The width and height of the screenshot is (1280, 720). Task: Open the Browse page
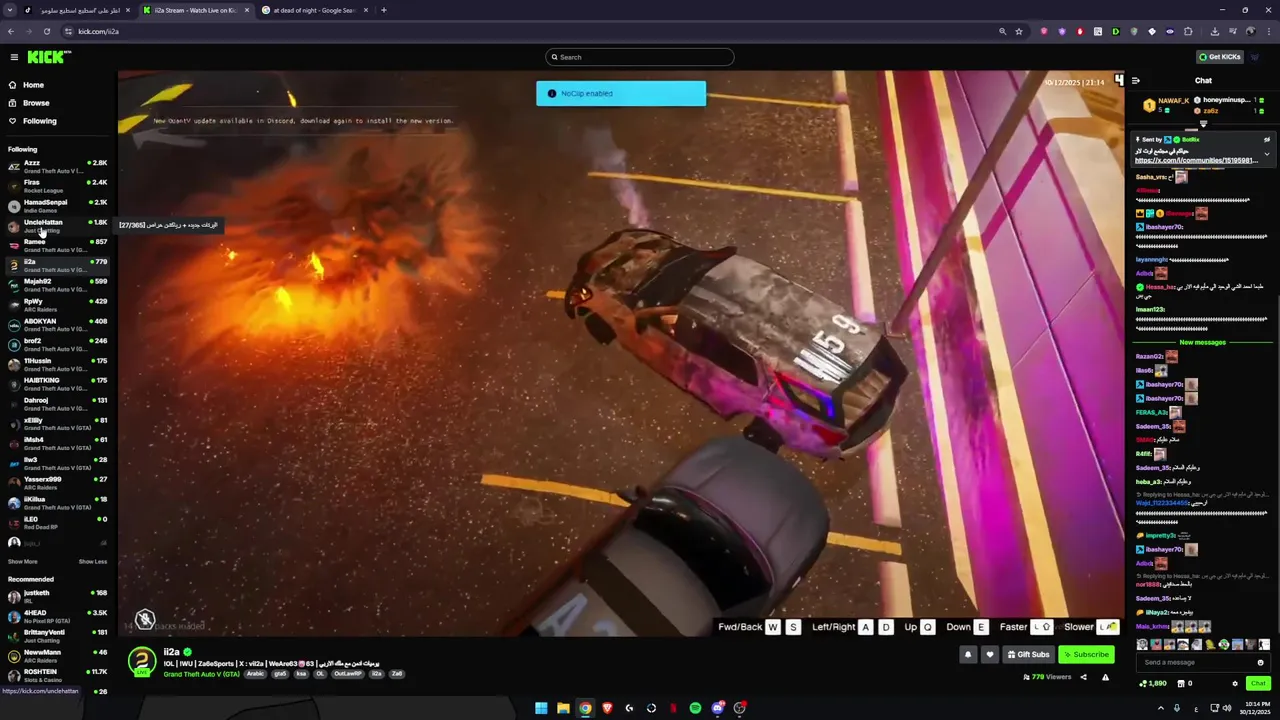click(x=36, y=103)
